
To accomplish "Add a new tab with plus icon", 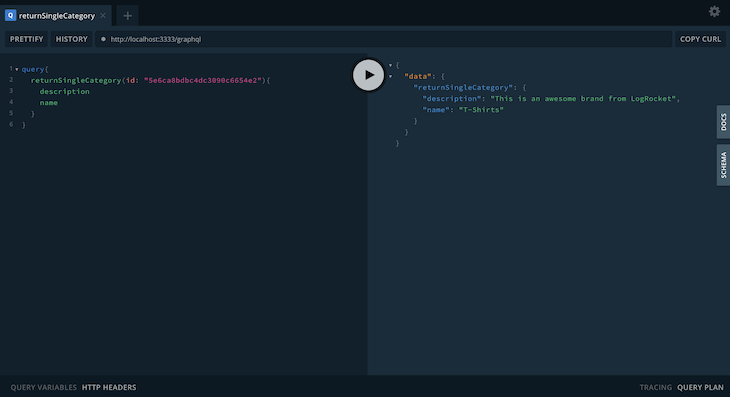I will click(x=127, y=16).
